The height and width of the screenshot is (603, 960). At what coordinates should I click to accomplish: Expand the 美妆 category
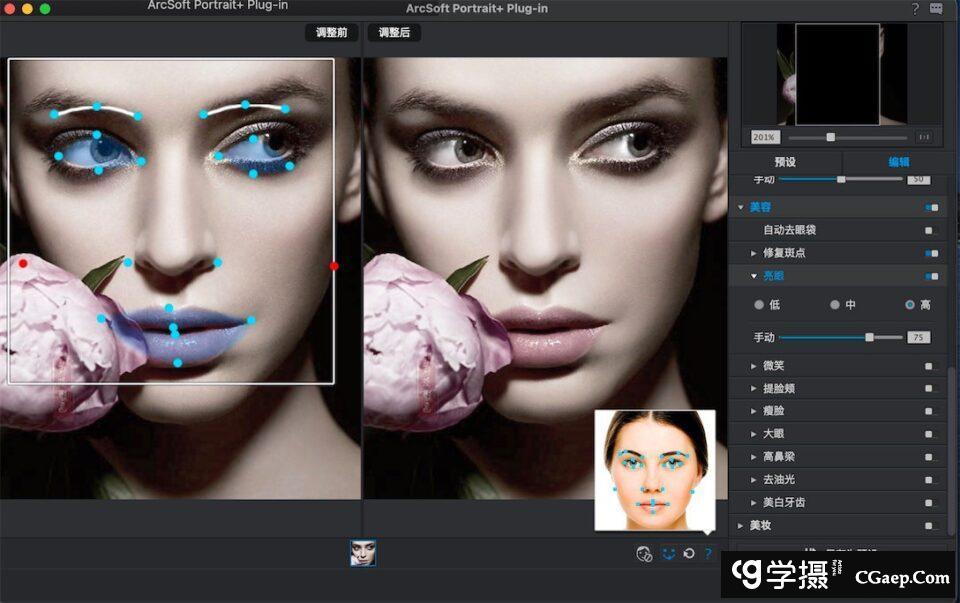[x=741, y=525]
